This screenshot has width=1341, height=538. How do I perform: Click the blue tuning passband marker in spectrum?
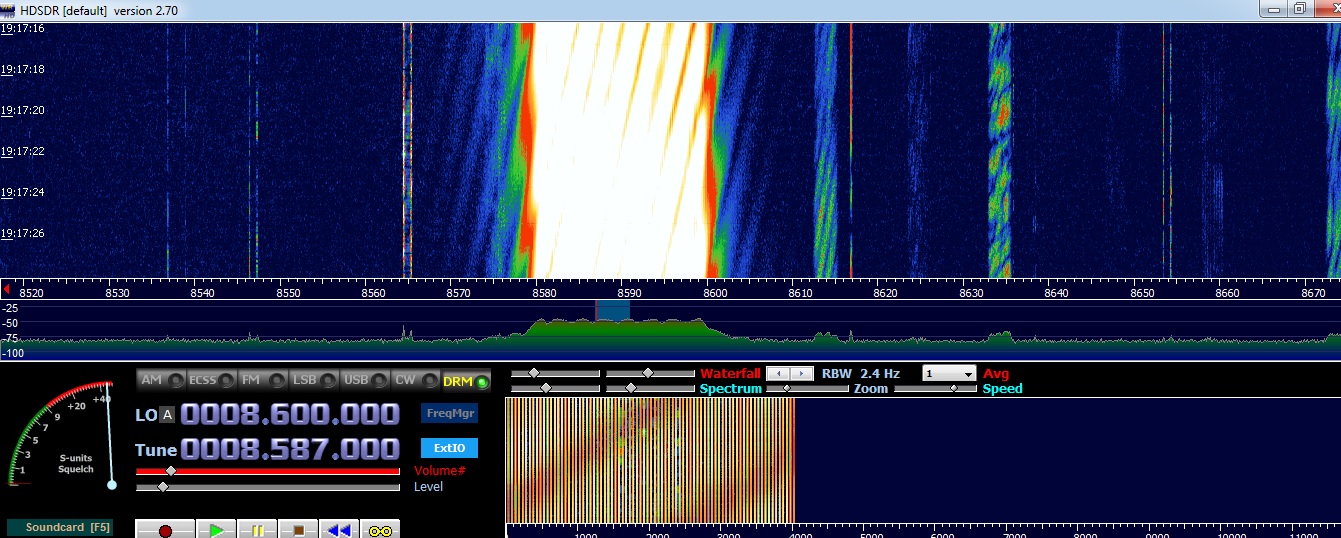(x=612, y=310)
